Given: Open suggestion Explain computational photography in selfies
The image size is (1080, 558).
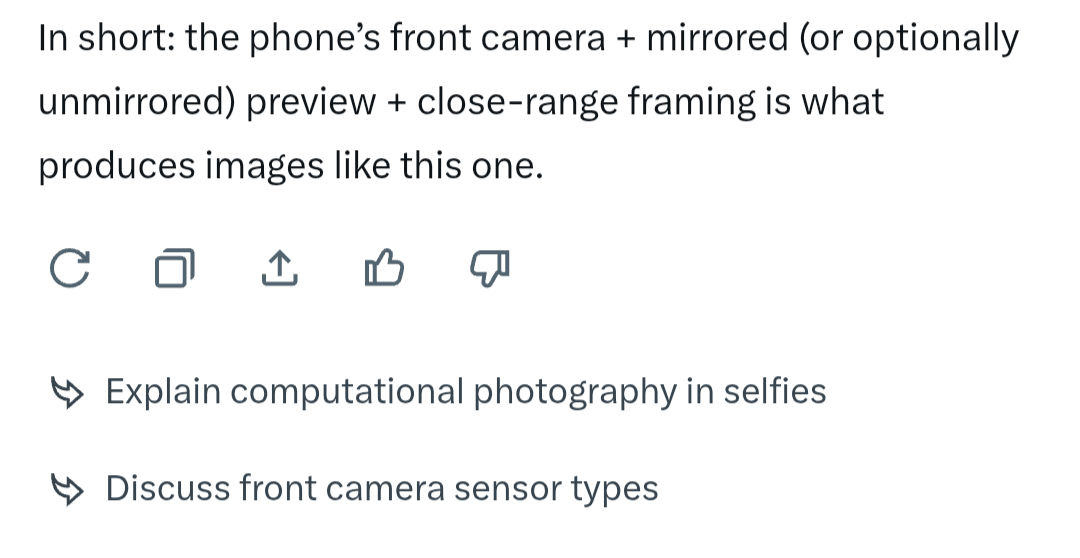Looking at the screenshot, I should click(466, 392).
